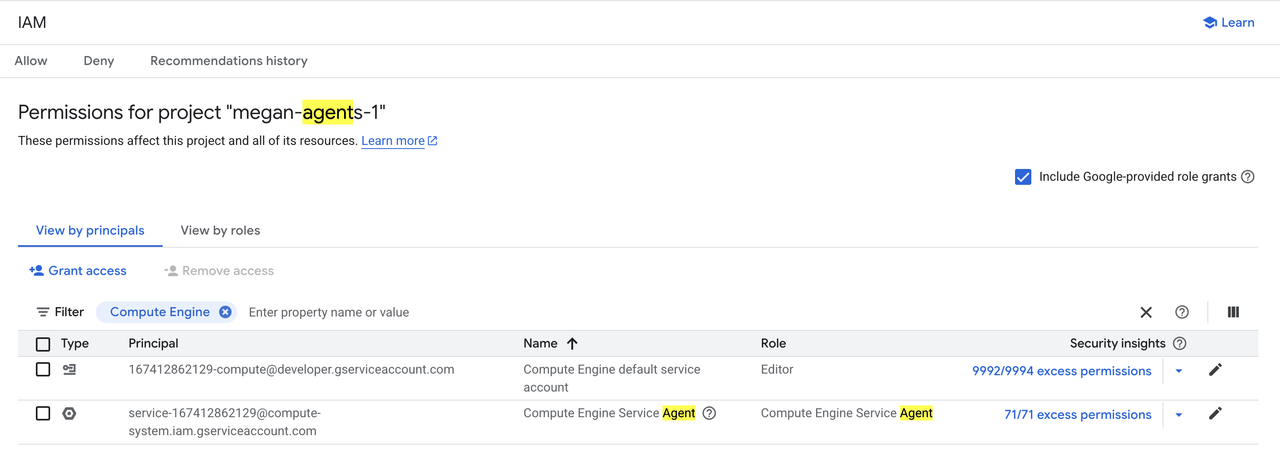
Task: Remove the Compute Engine filter chip
Action: point(225,312)
